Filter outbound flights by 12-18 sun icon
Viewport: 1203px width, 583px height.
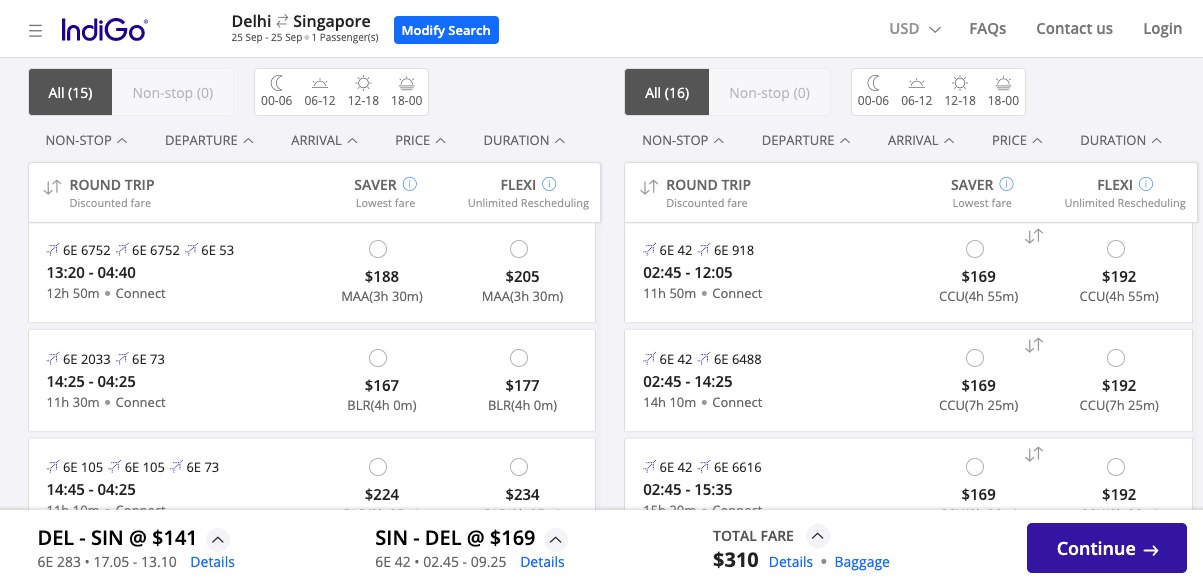363,91
